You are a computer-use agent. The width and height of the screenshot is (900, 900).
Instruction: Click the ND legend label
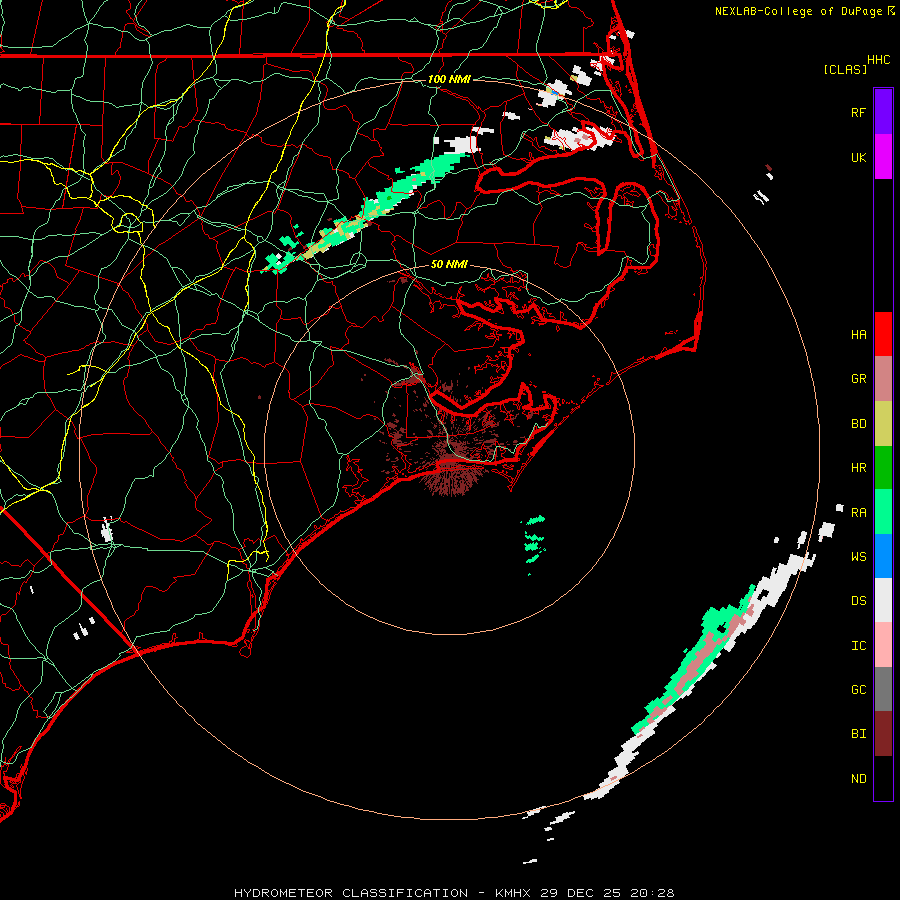click(x=858, y=779)
